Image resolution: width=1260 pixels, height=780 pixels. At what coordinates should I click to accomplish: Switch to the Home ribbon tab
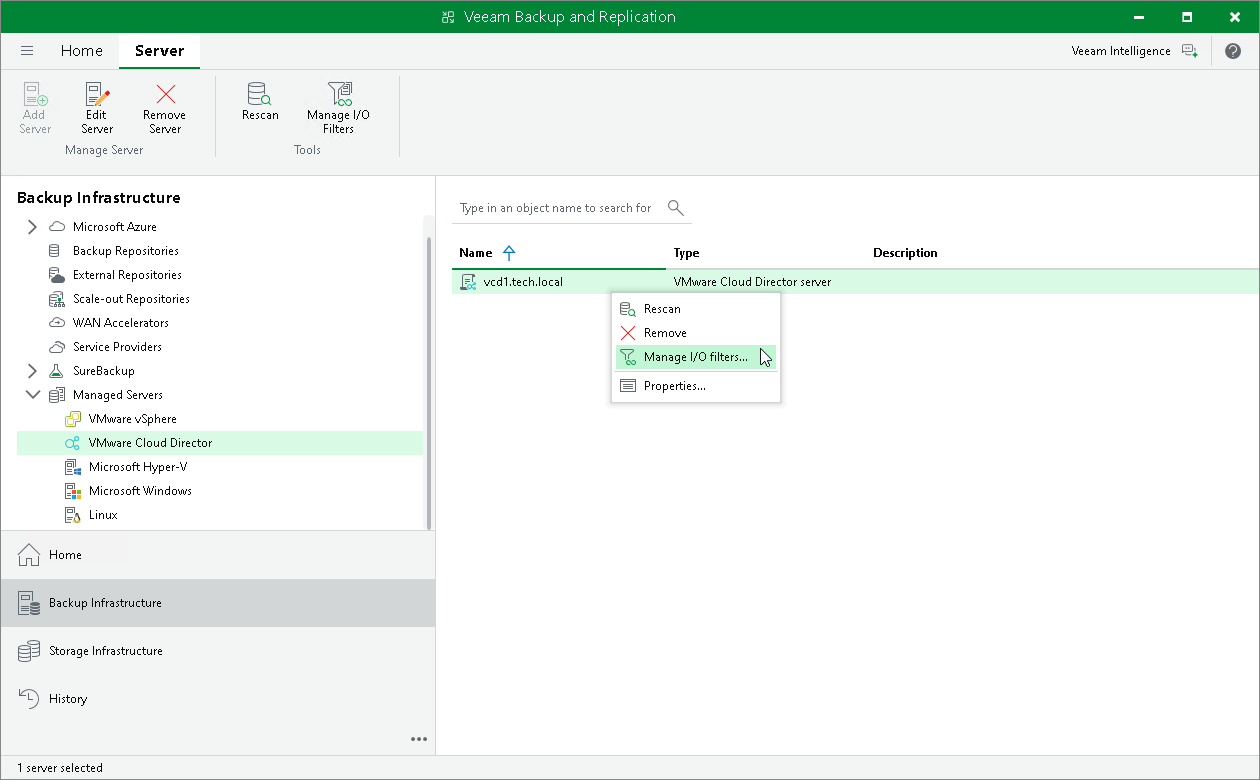(81, 51)
